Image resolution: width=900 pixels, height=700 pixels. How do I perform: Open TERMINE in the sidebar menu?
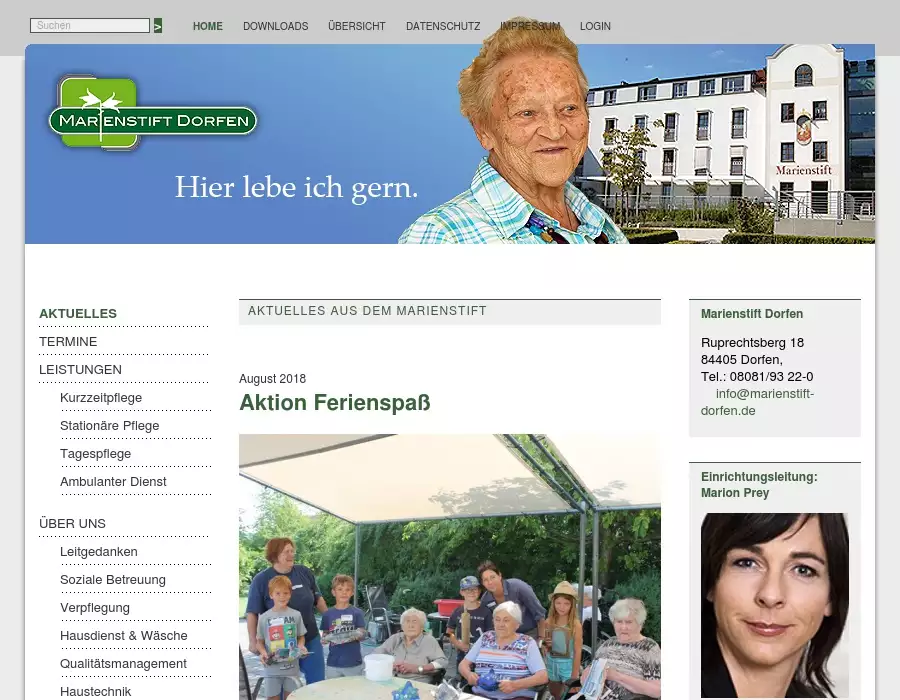[68, 342]
